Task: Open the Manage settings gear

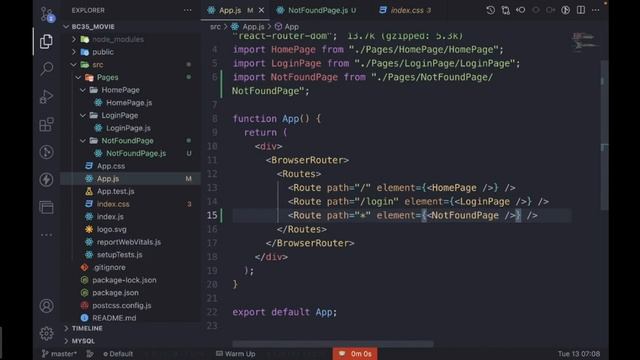Action: 47,333
